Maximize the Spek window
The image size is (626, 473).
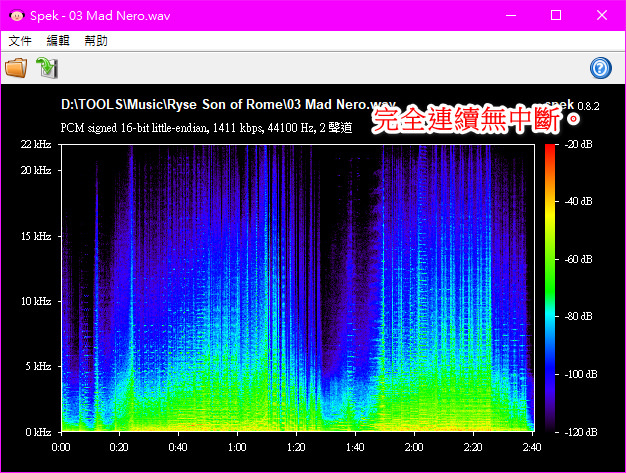(x=556, y=16)
